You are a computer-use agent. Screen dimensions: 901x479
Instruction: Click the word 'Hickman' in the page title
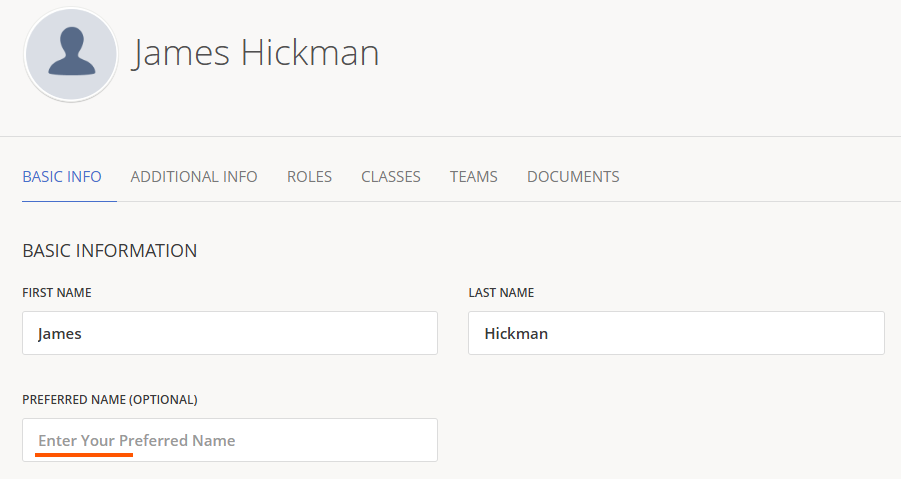click(x=310, y=53)
